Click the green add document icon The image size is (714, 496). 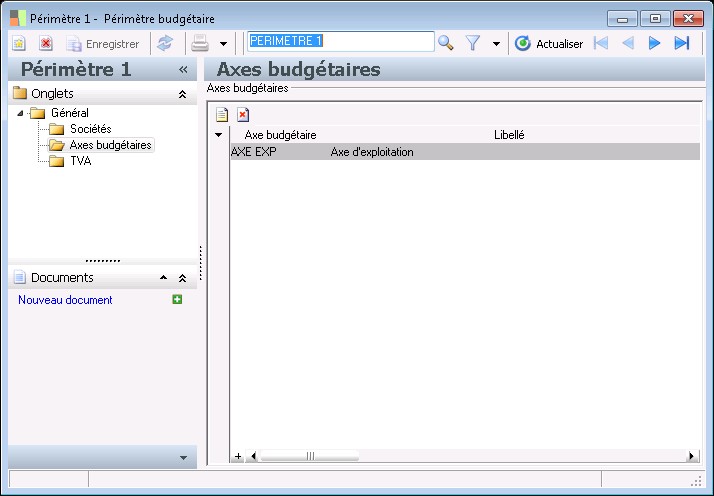(x=177, y=299)
